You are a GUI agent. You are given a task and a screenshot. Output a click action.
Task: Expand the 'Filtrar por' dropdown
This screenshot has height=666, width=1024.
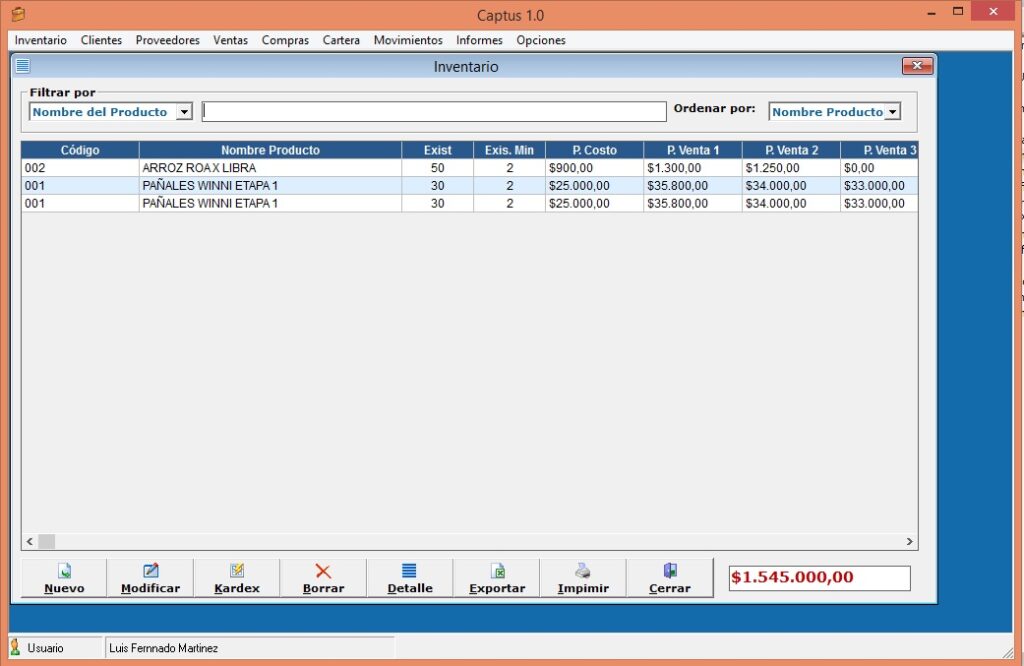coord(183,112)
